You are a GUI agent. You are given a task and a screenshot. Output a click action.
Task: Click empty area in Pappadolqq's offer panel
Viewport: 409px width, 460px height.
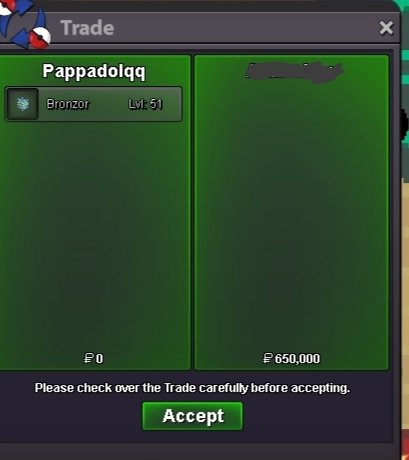(x=94, y=233)
